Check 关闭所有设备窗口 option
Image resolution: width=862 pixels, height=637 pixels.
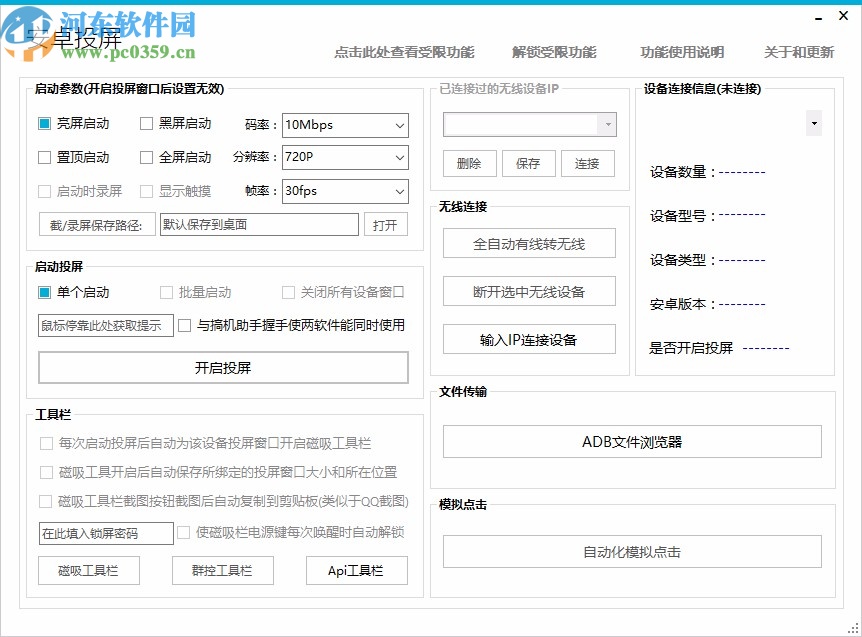(x=287, y=292)
